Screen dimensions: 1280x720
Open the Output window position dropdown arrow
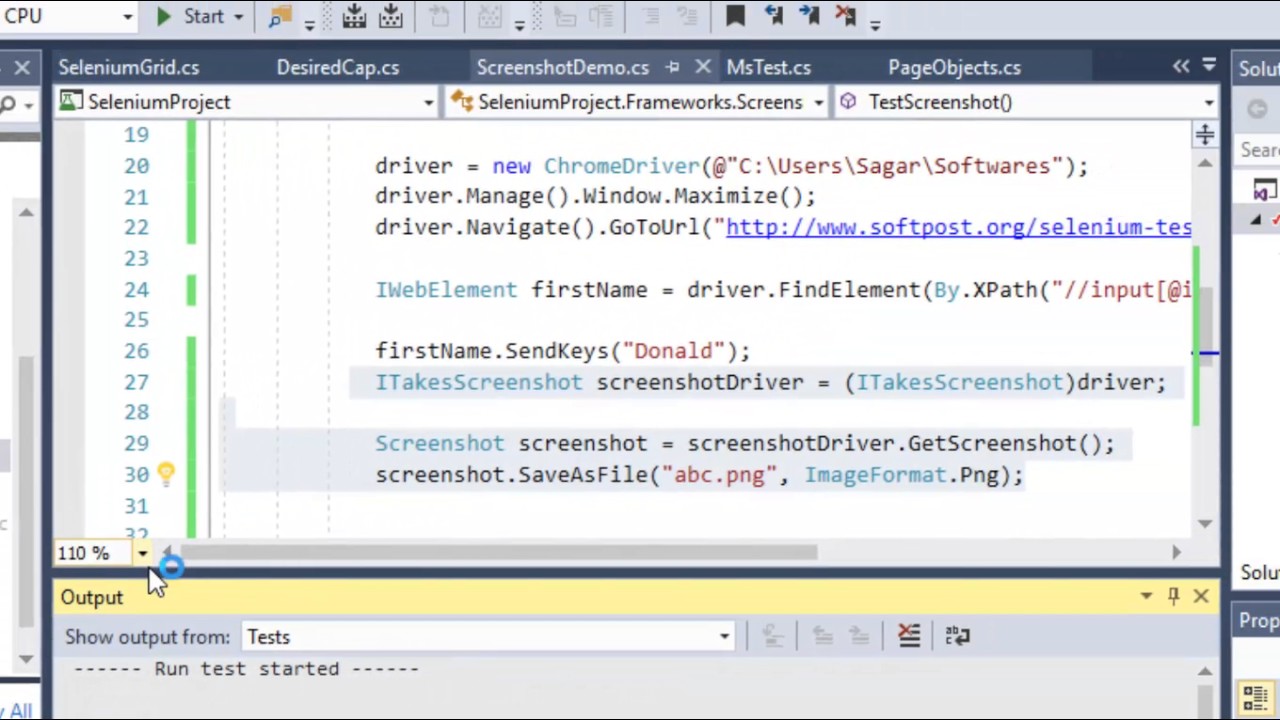click(x=1146, y=596)
